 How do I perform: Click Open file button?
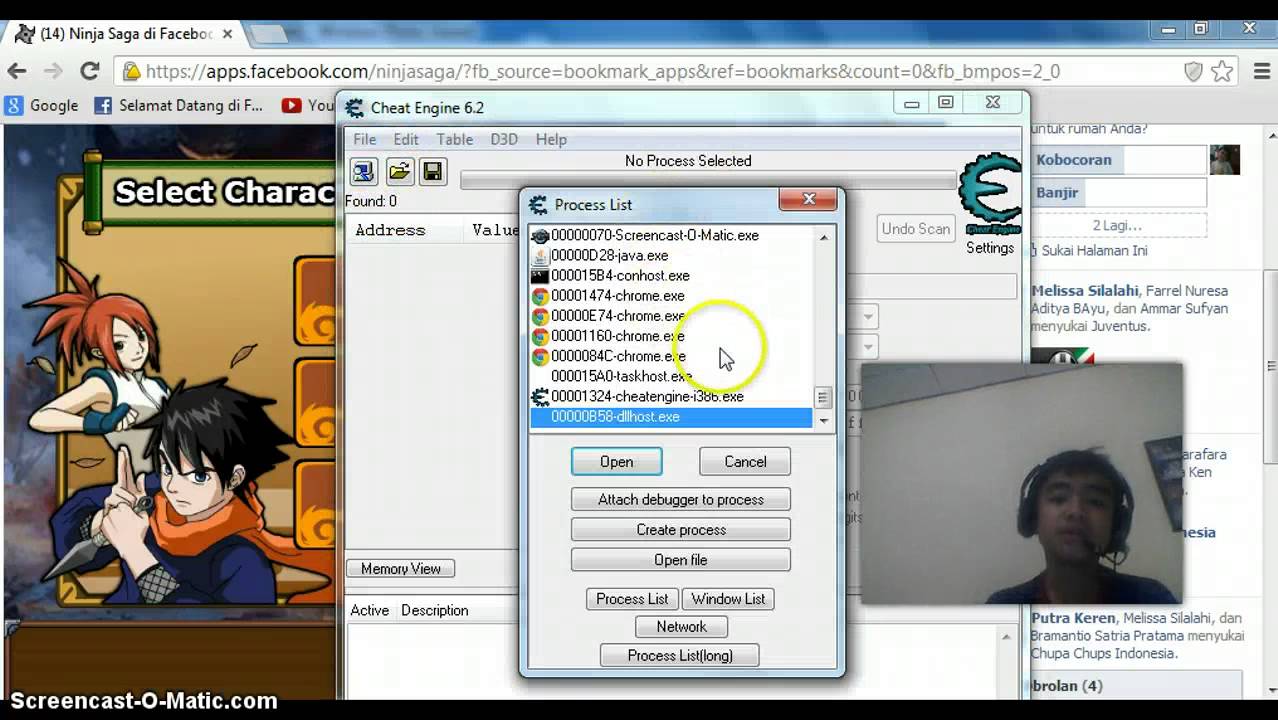681,560
